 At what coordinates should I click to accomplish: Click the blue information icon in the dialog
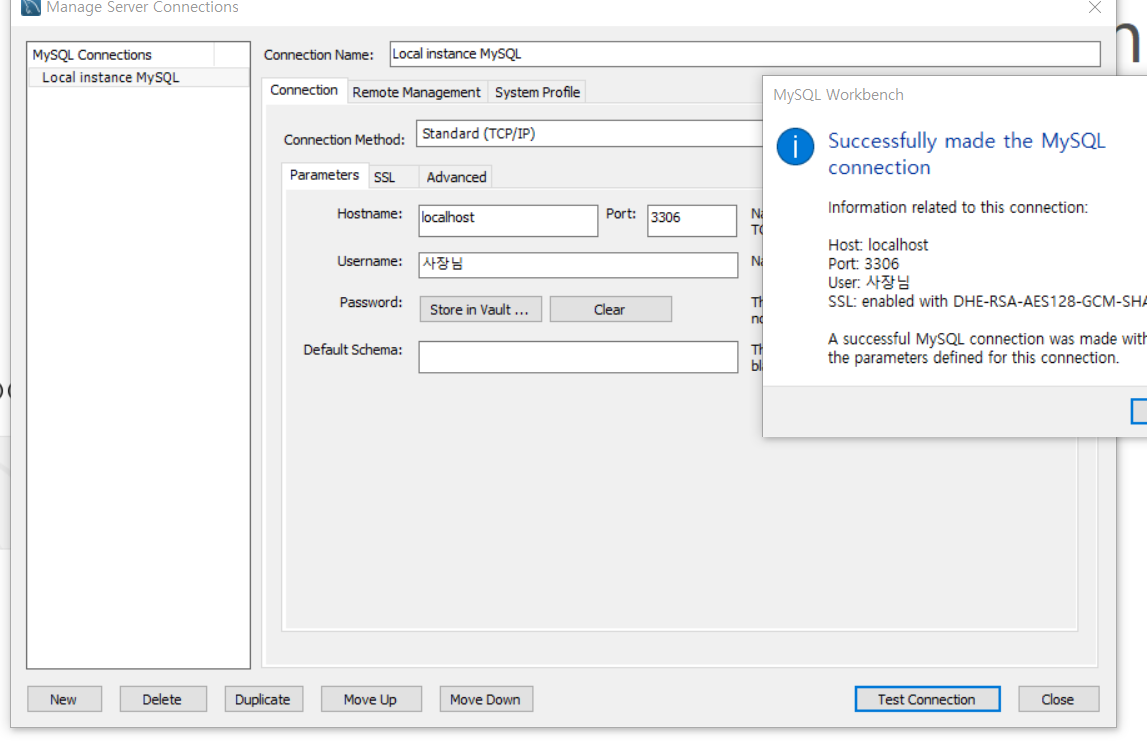pyautogui.click(x=795, y=146)
